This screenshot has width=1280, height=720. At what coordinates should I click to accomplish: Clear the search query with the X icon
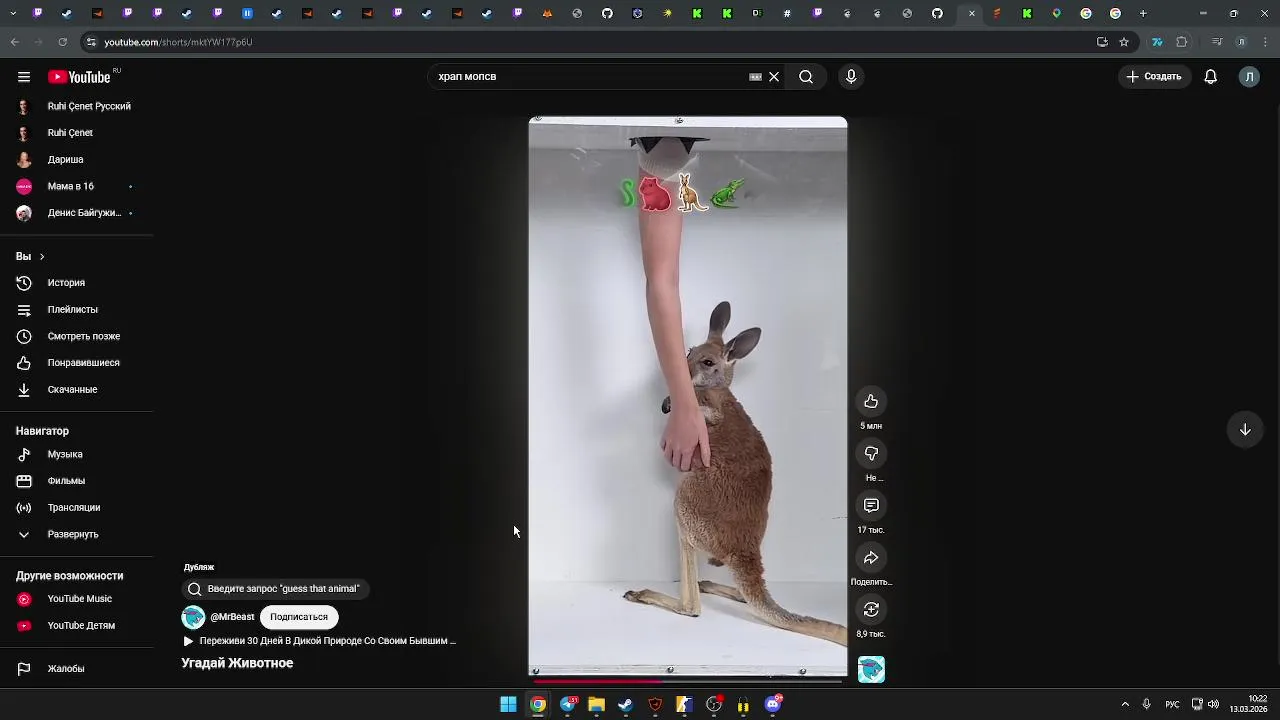click(774, 77)
